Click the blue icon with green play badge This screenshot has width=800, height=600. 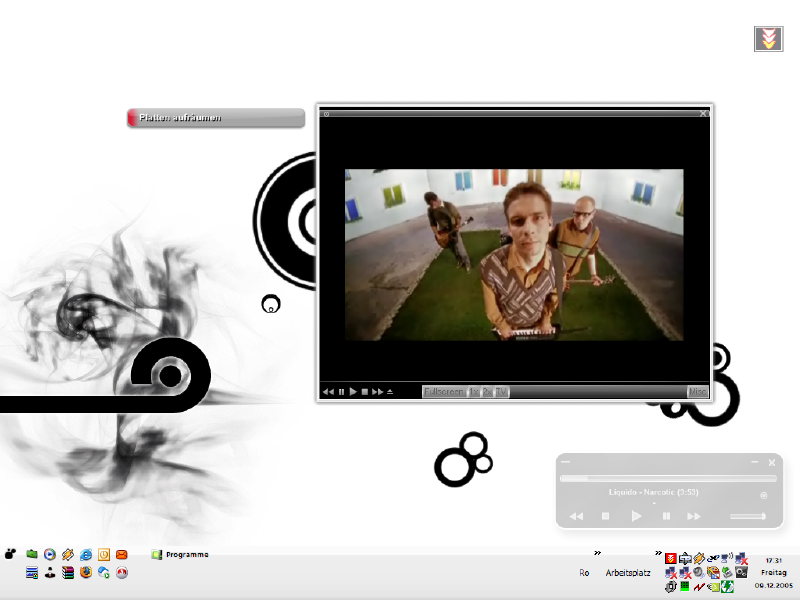pos(104,572)
